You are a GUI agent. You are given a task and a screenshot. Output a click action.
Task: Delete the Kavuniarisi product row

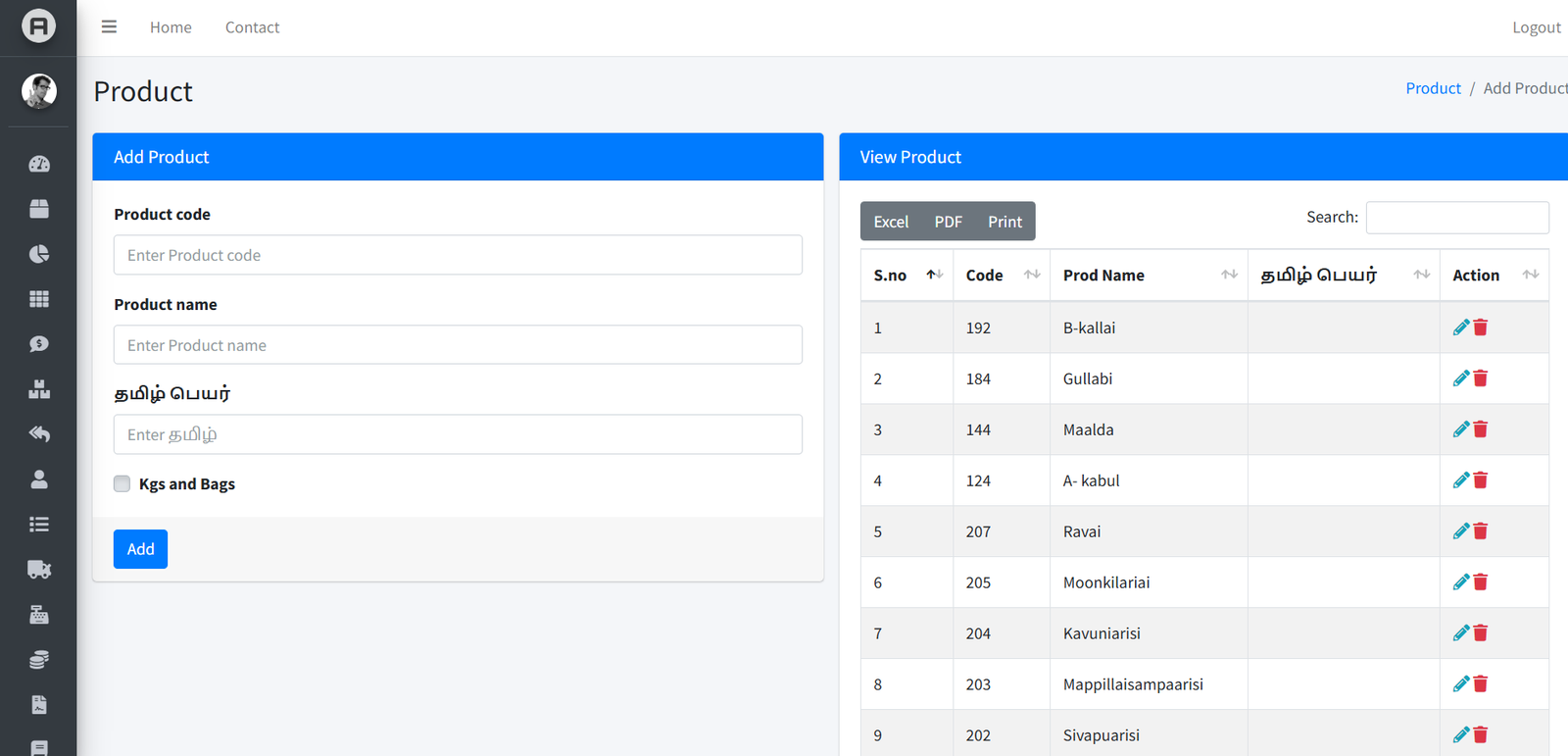[1481, 633]
